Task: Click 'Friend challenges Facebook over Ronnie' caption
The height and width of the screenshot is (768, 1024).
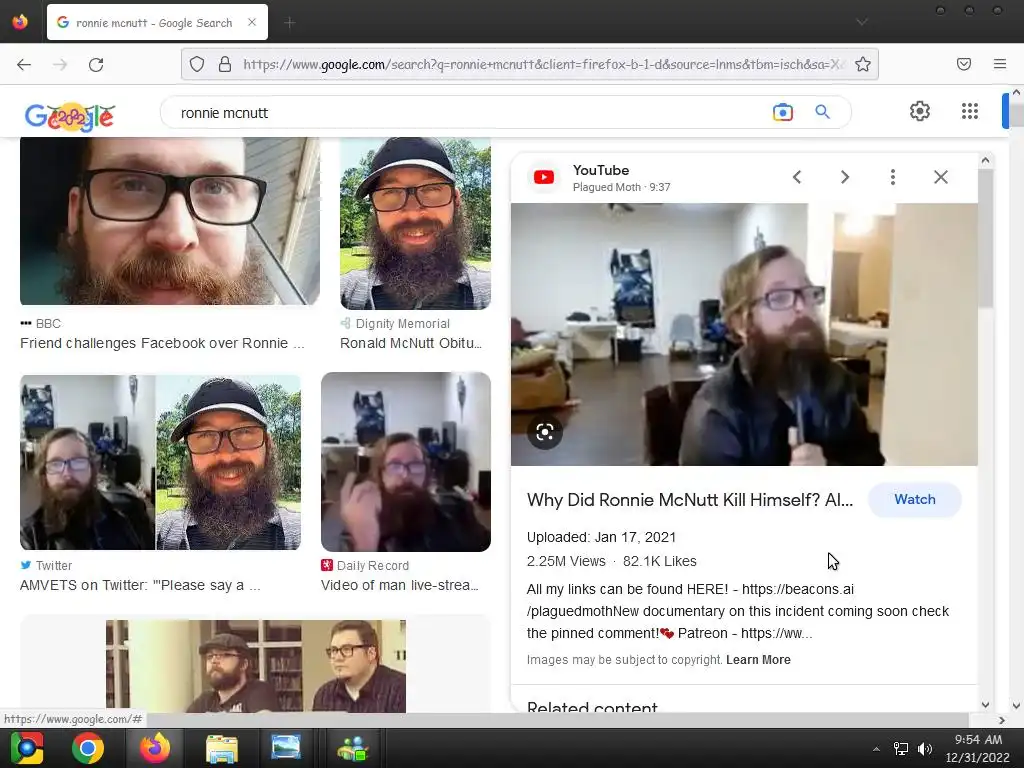Action: 162,344
